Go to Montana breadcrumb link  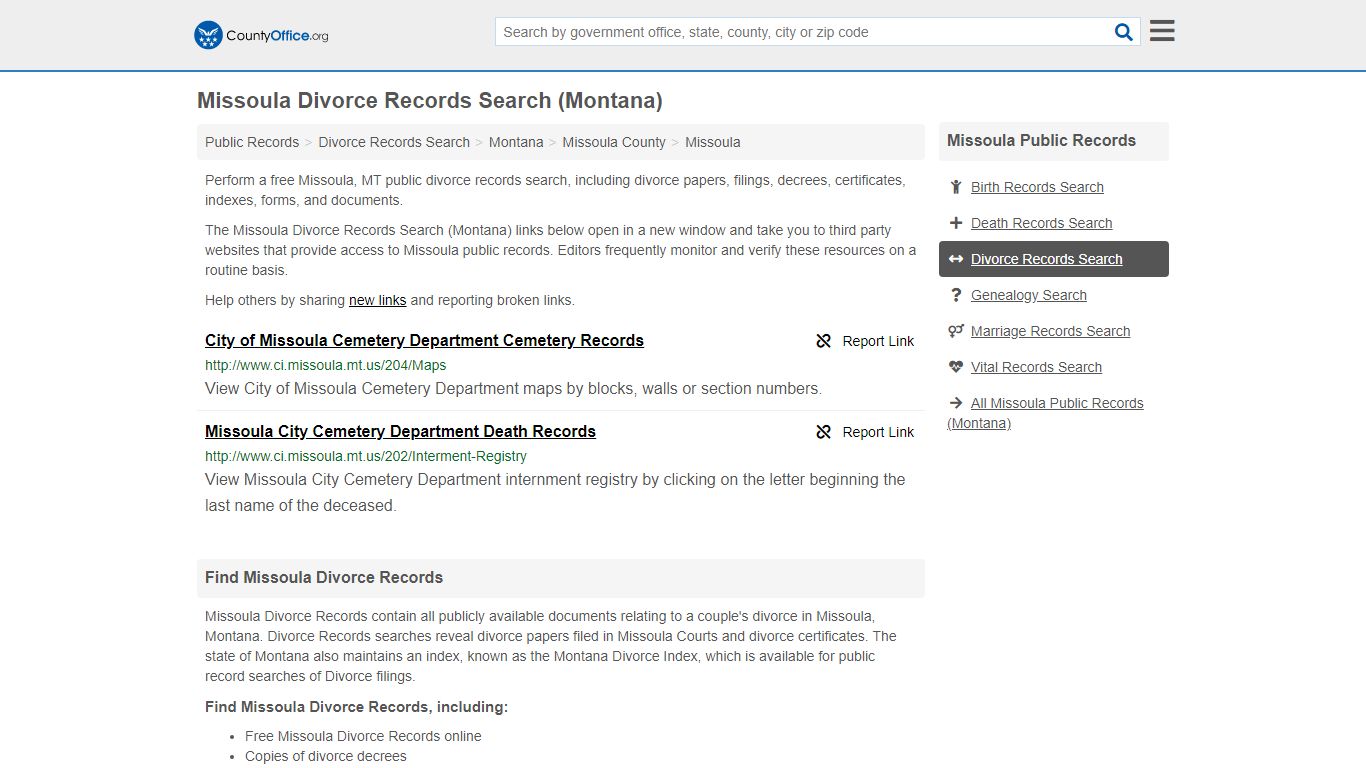(x=516, y=142)
